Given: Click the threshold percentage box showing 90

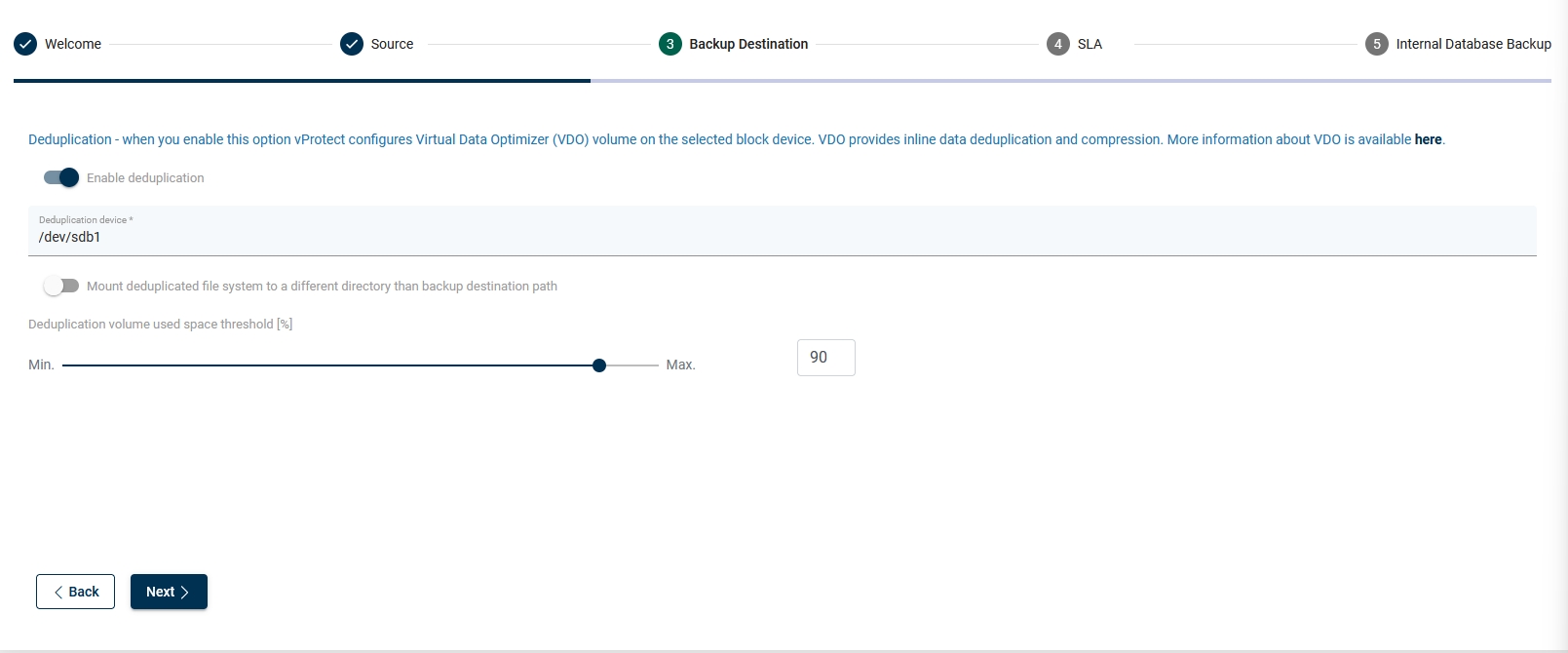Looking at the screenshot, I should (825, 358).
